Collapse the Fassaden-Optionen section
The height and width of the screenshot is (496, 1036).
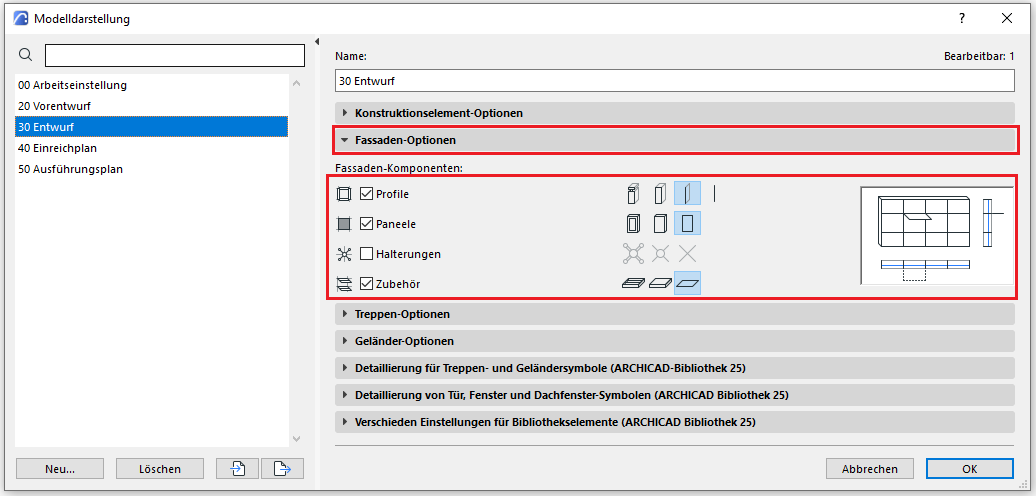coord(405,140)
